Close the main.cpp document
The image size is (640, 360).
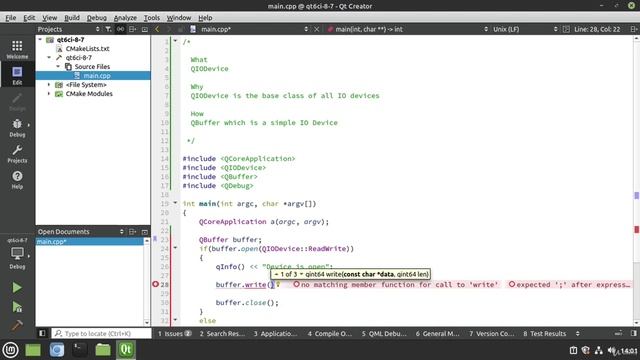316,29
